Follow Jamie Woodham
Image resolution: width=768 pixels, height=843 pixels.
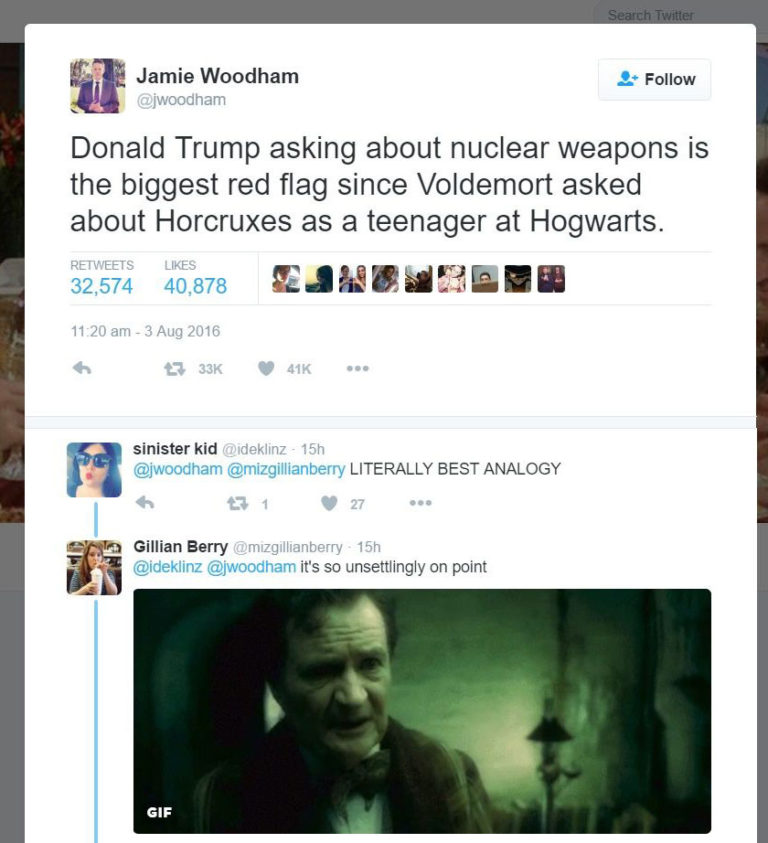[x=655, y=79]
